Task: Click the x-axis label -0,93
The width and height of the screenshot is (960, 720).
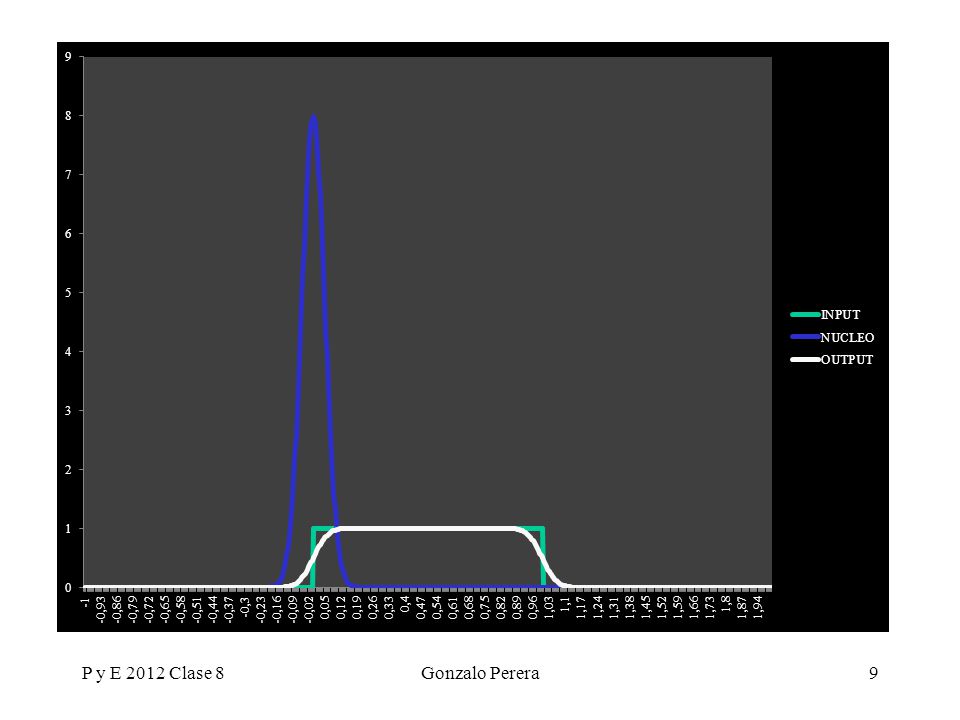Action: [101, 609]
